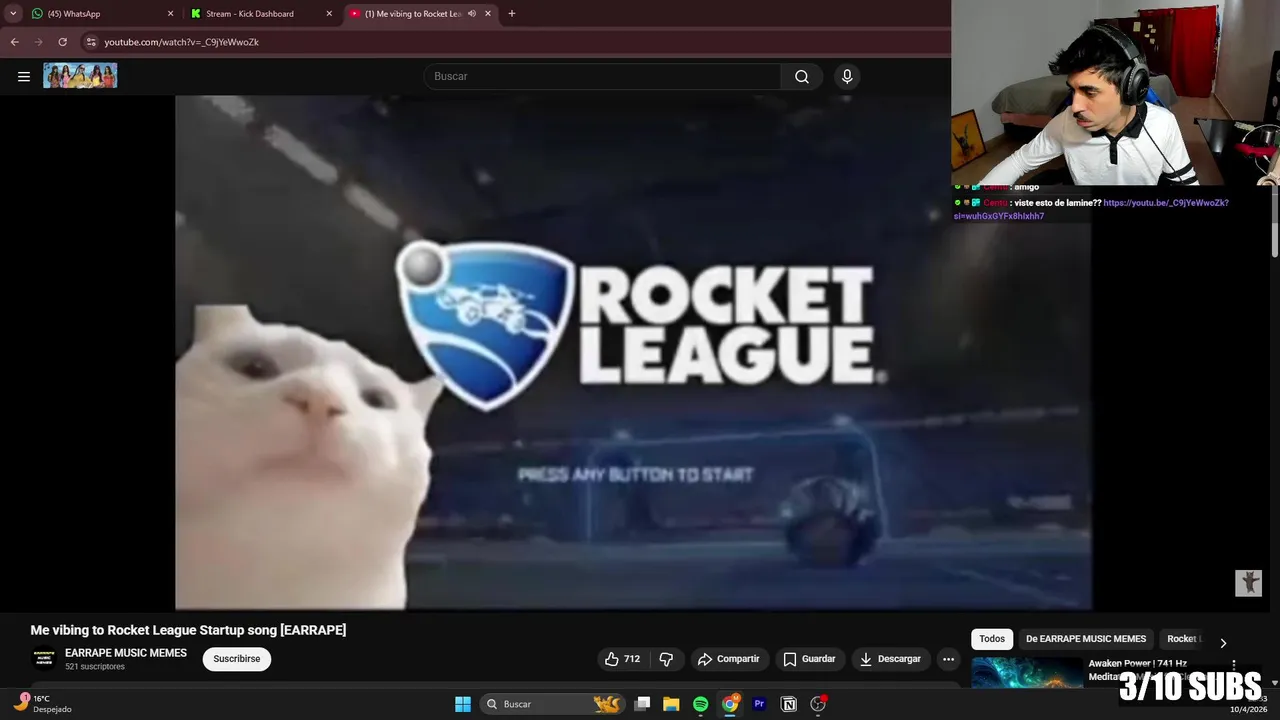
Task: Close the YouTube video tab
Action: (488, 14)
